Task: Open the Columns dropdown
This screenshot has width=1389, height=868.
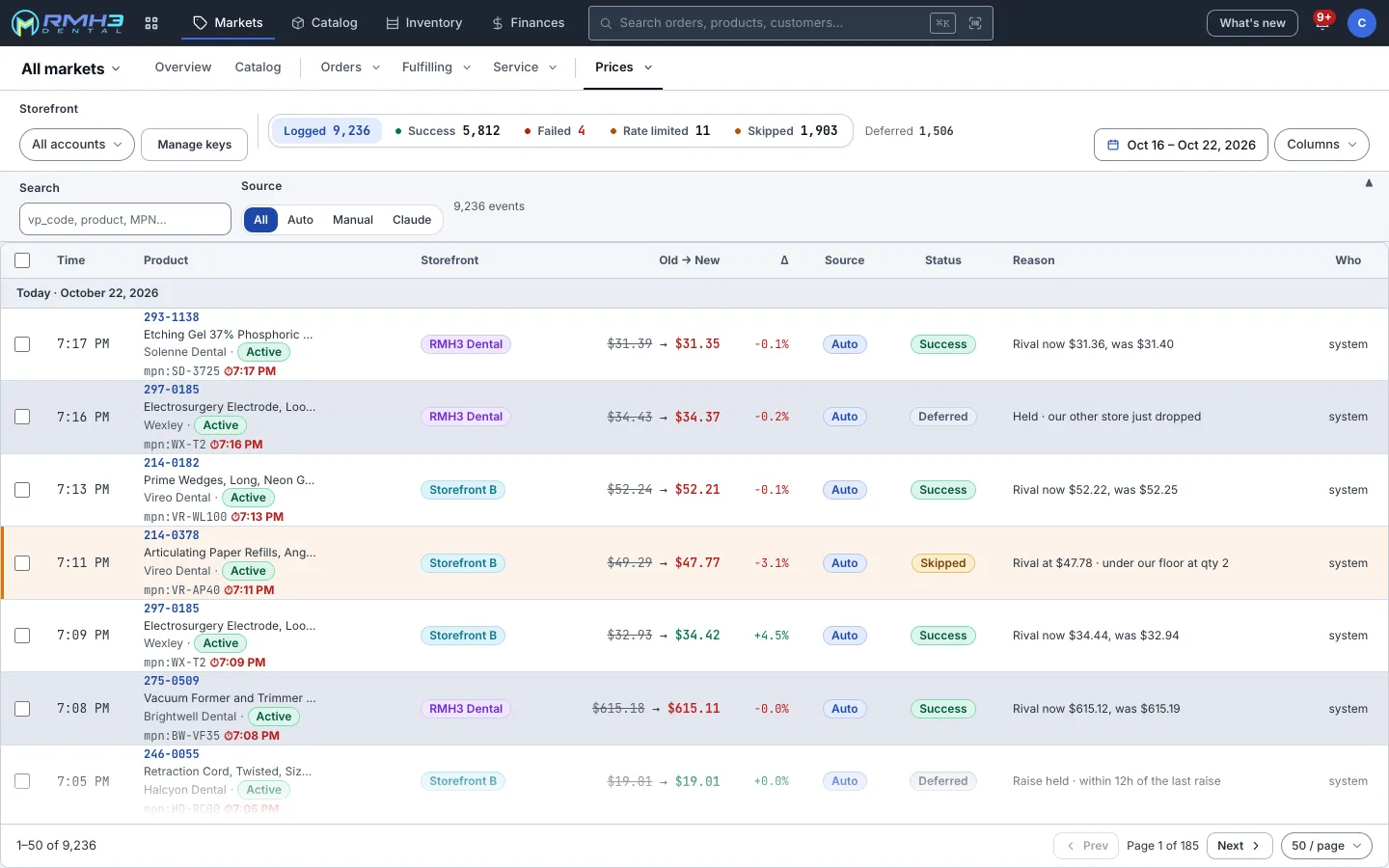Action: [x=1321, y=145]
